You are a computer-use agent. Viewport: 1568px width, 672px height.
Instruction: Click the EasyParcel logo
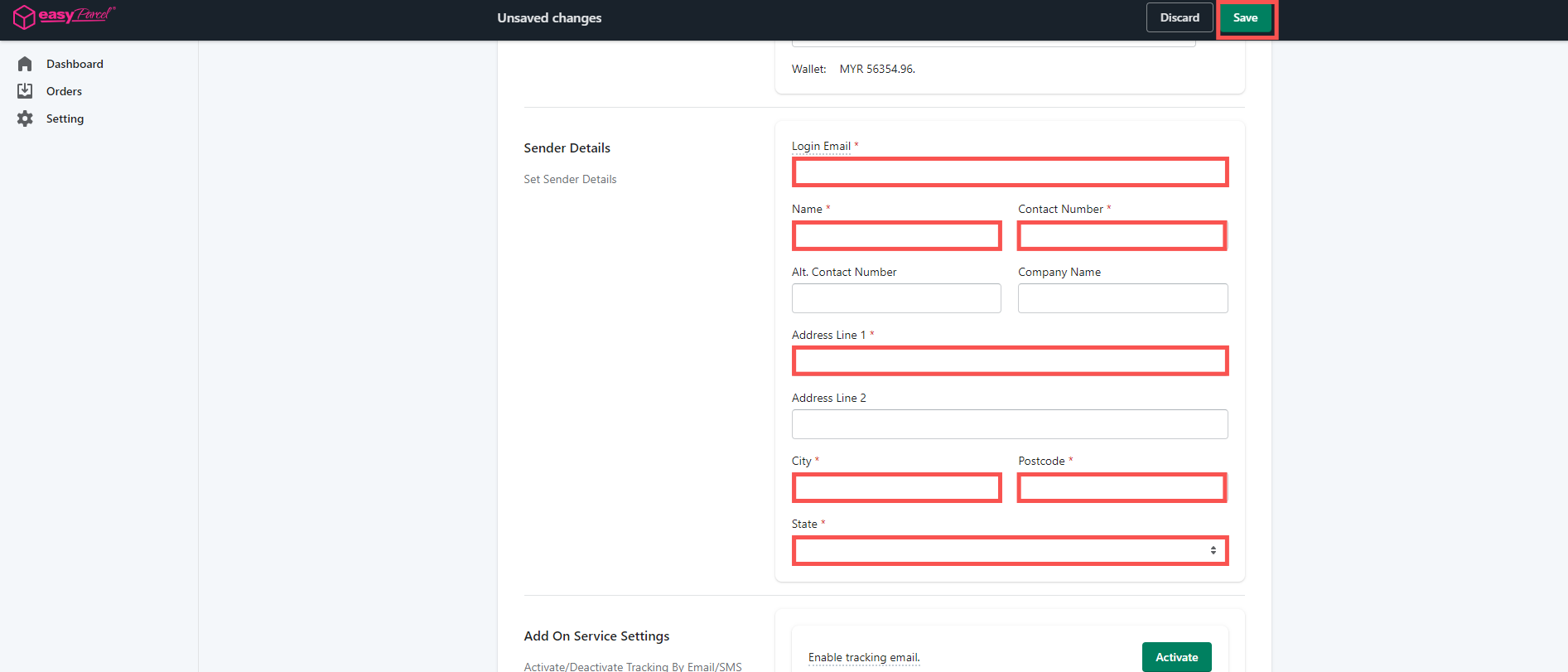[64, 17]
